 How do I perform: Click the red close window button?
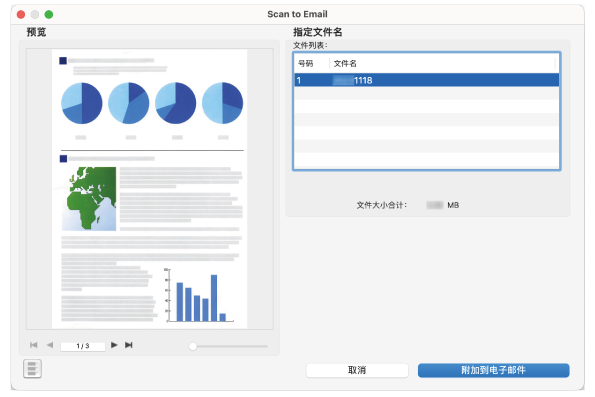click(21, 14)
